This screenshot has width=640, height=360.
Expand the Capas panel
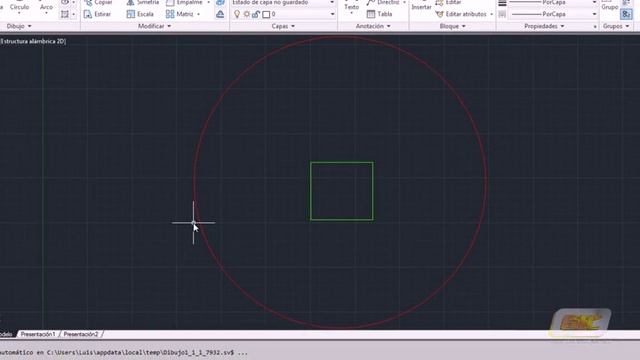[283, 26]
